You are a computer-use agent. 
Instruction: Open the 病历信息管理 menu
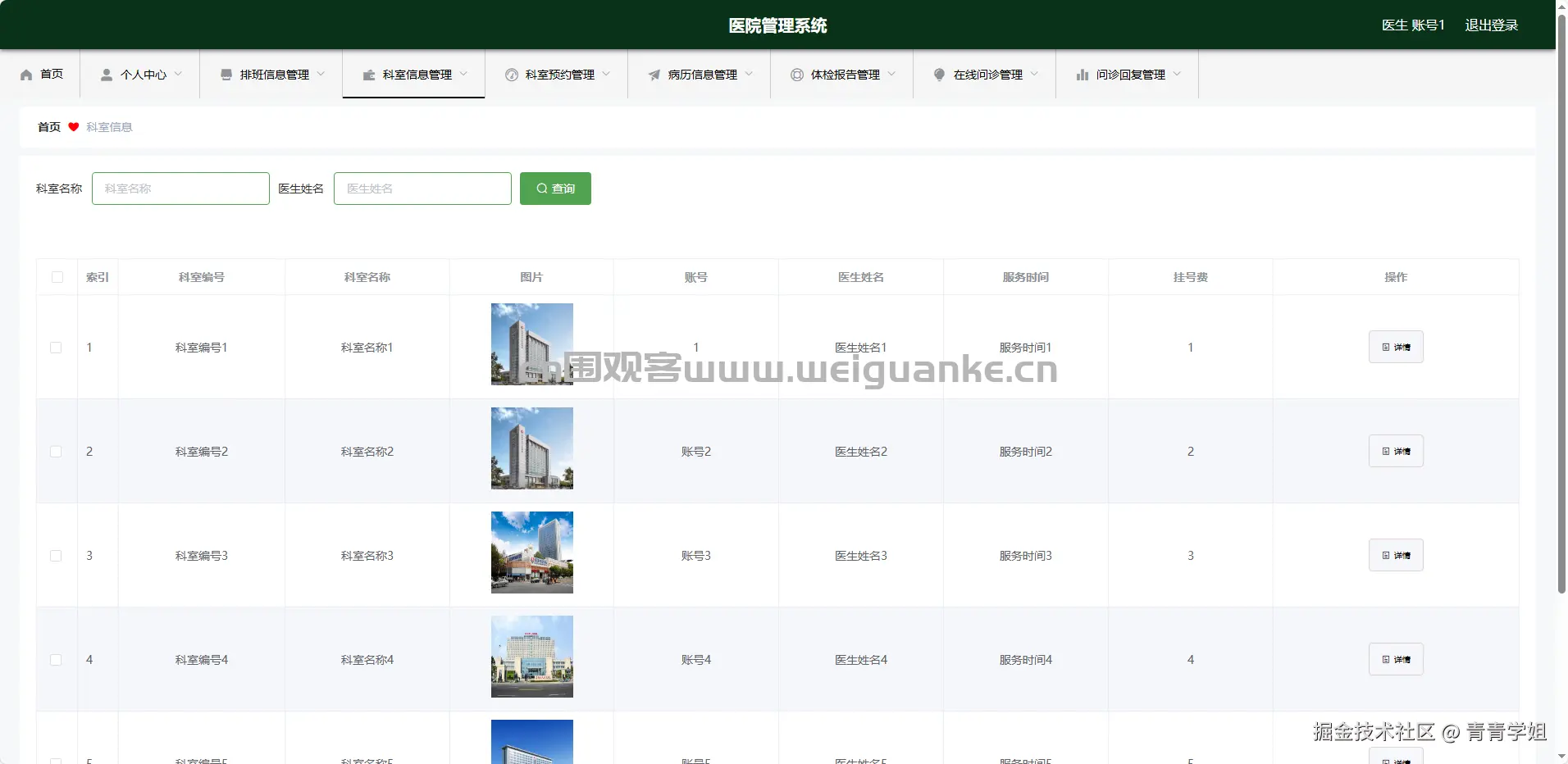[700, 75]
